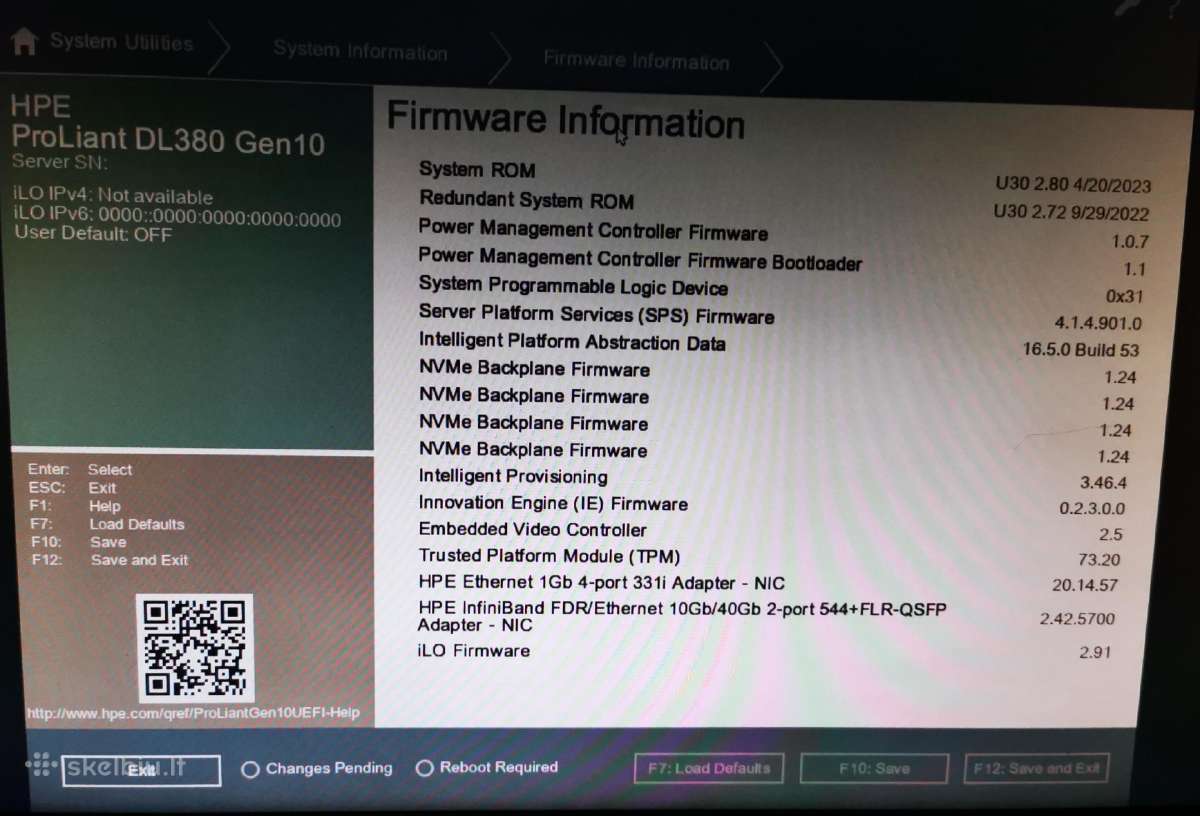Click the 16.5.0 Build 53 value

coord(1080,350)
